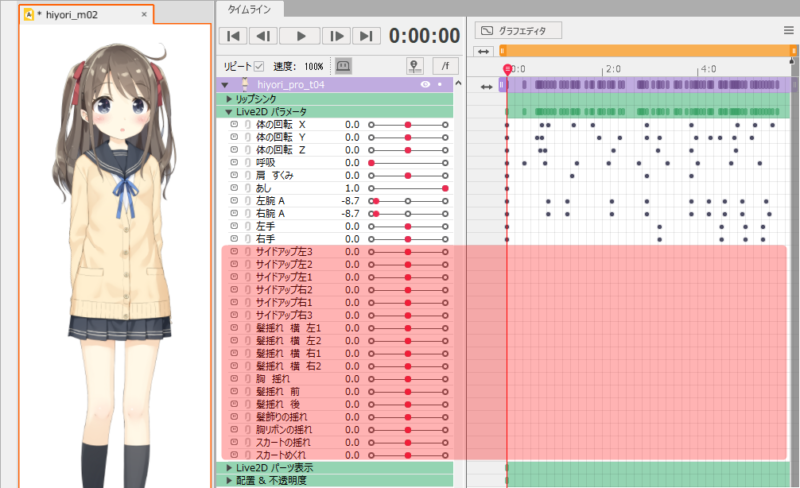This screenshot has width=800, height=488.
Task: Toggle eye visibility of the hiyori_pro_t04 track
Action: pyautogui.click(x=425, y=85)
